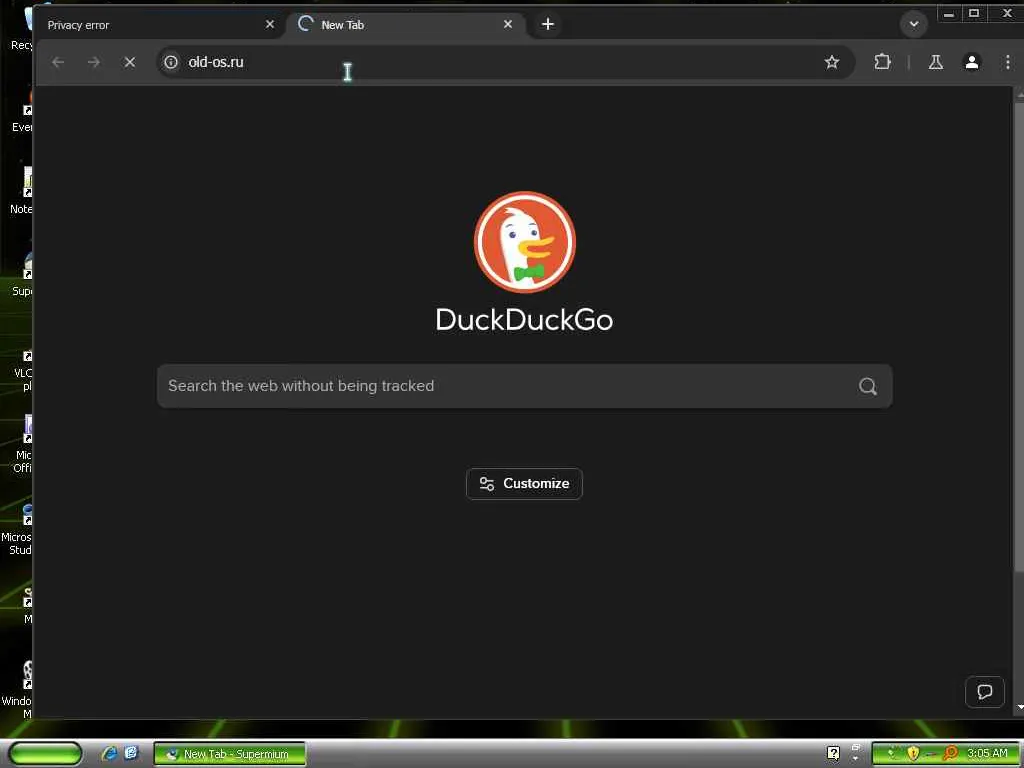
Task: Click the DuckDuckGo title text
Action: 524,320
